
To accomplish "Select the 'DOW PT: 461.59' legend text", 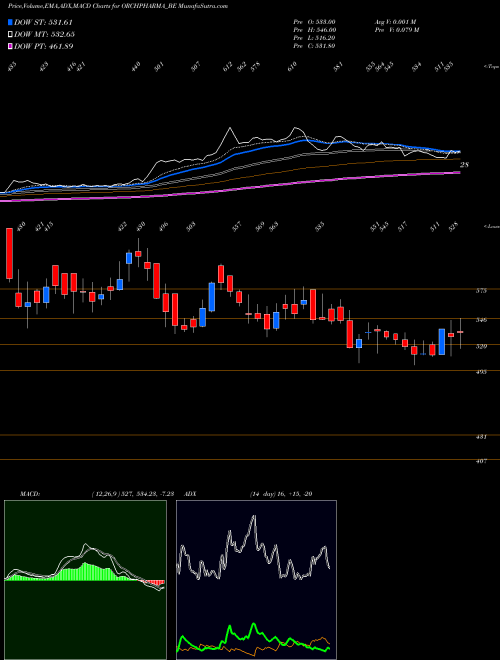I will 43,46.
